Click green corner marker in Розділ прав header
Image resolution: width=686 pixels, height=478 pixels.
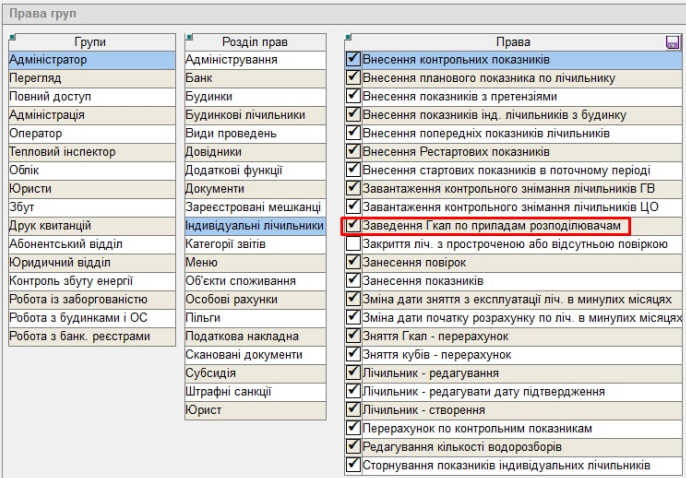click(189, 37)
